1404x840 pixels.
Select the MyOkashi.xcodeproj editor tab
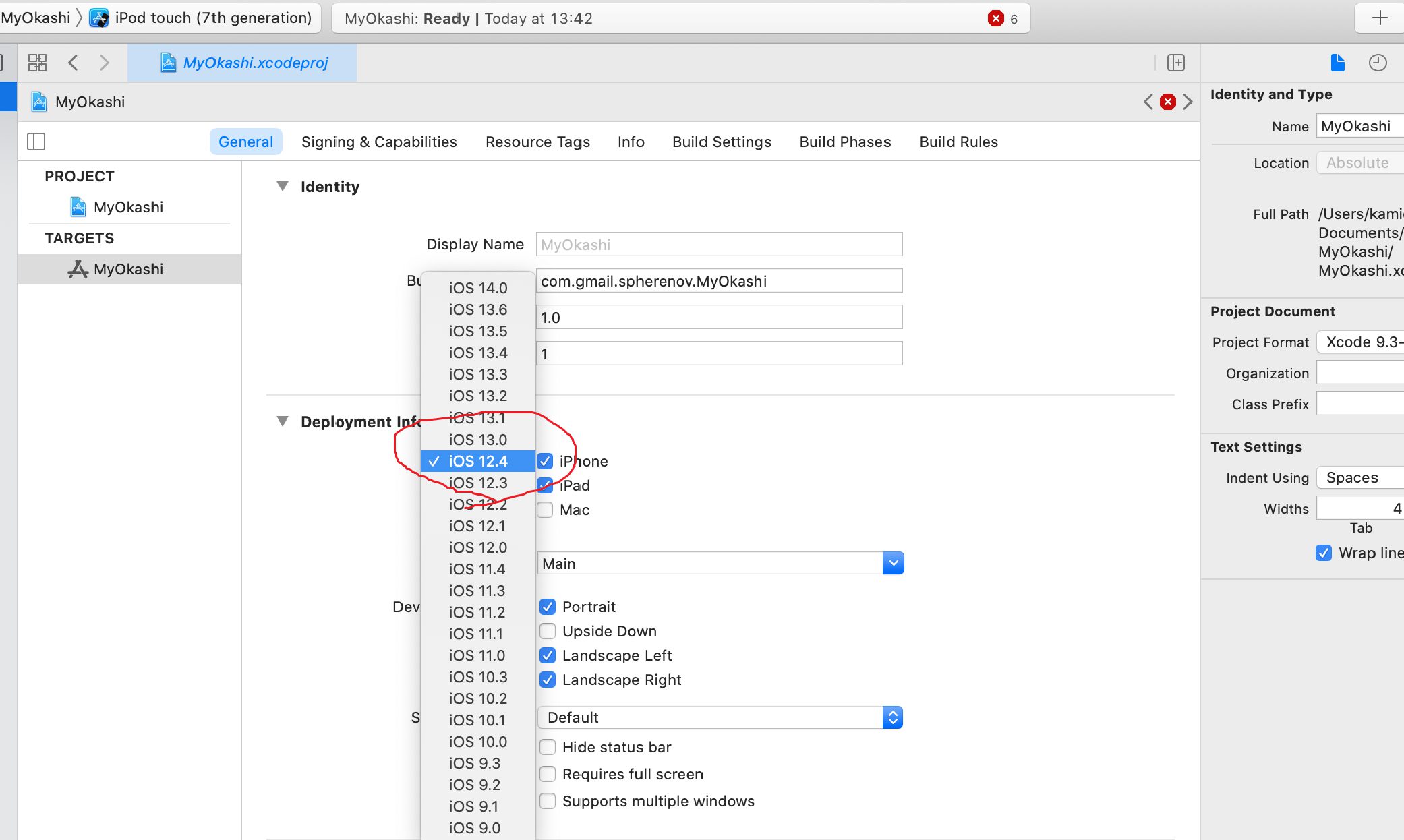[x=242, y=63]
